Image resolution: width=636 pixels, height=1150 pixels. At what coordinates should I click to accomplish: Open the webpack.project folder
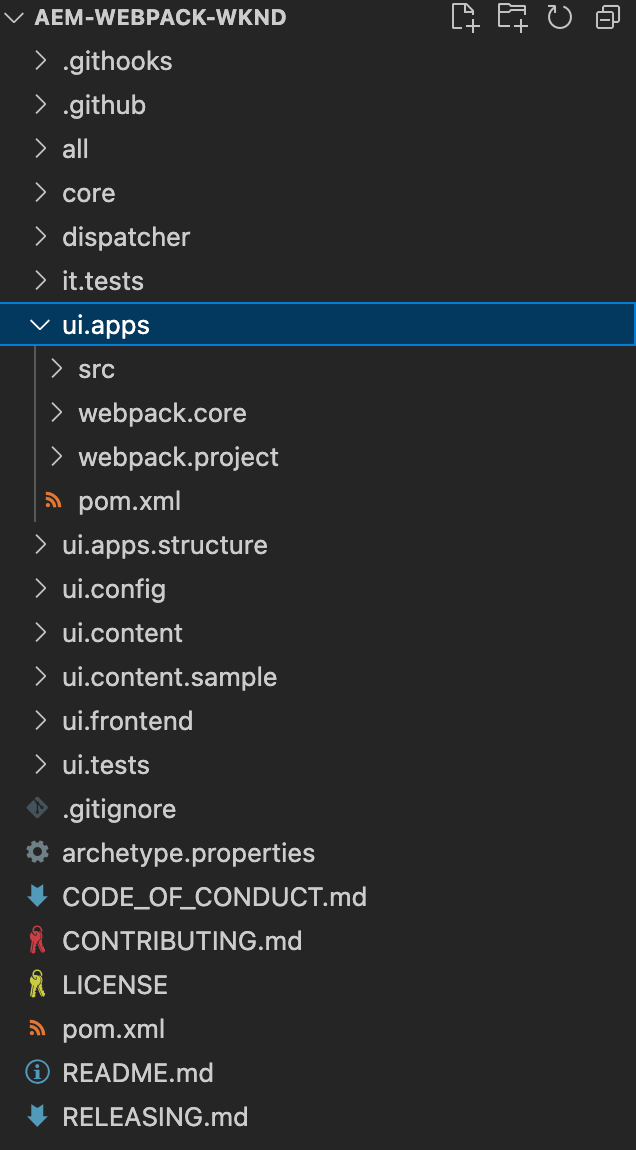click(x=178, y=456)
